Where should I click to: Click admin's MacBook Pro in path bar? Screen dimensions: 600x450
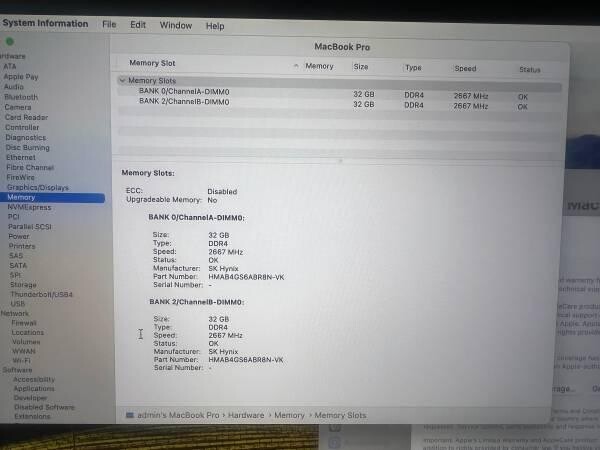(x=178, y=415)
